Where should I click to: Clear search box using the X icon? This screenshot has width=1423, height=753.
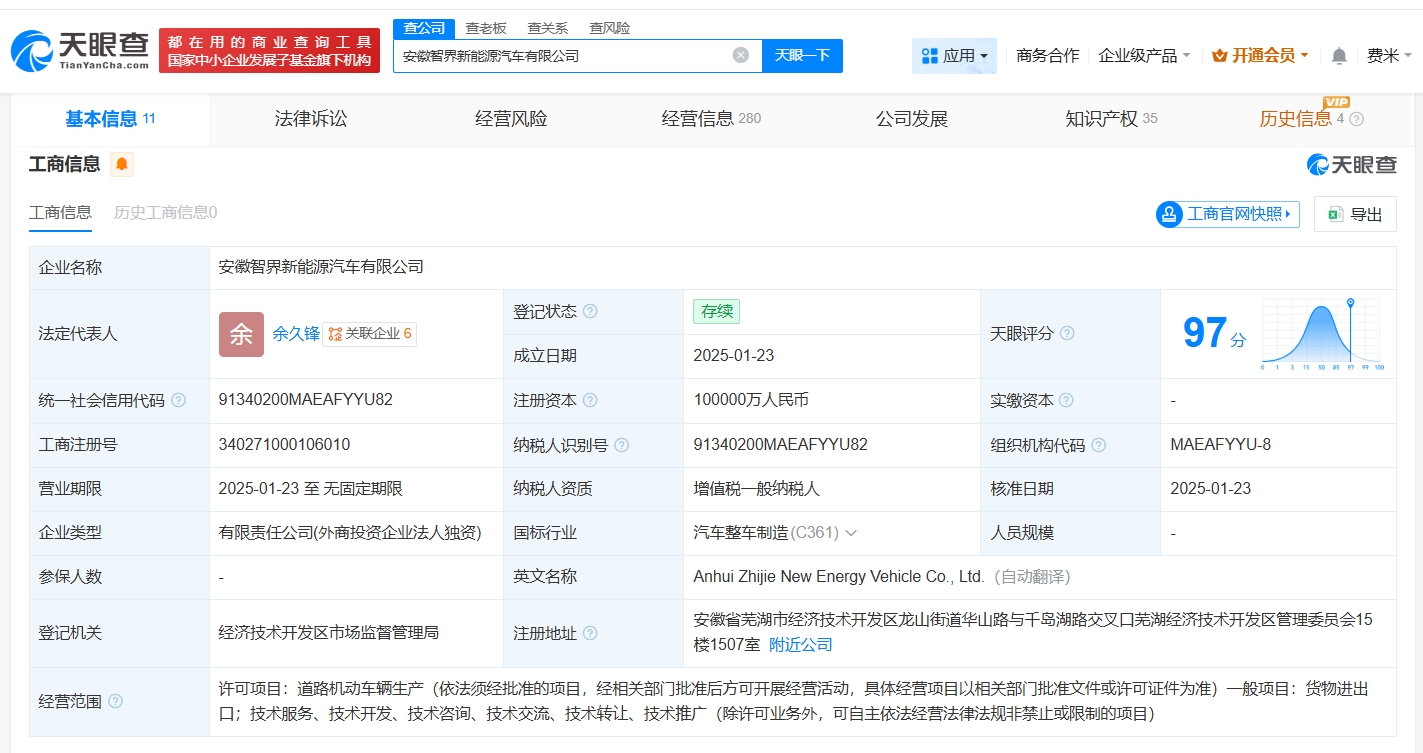point(739,55)
